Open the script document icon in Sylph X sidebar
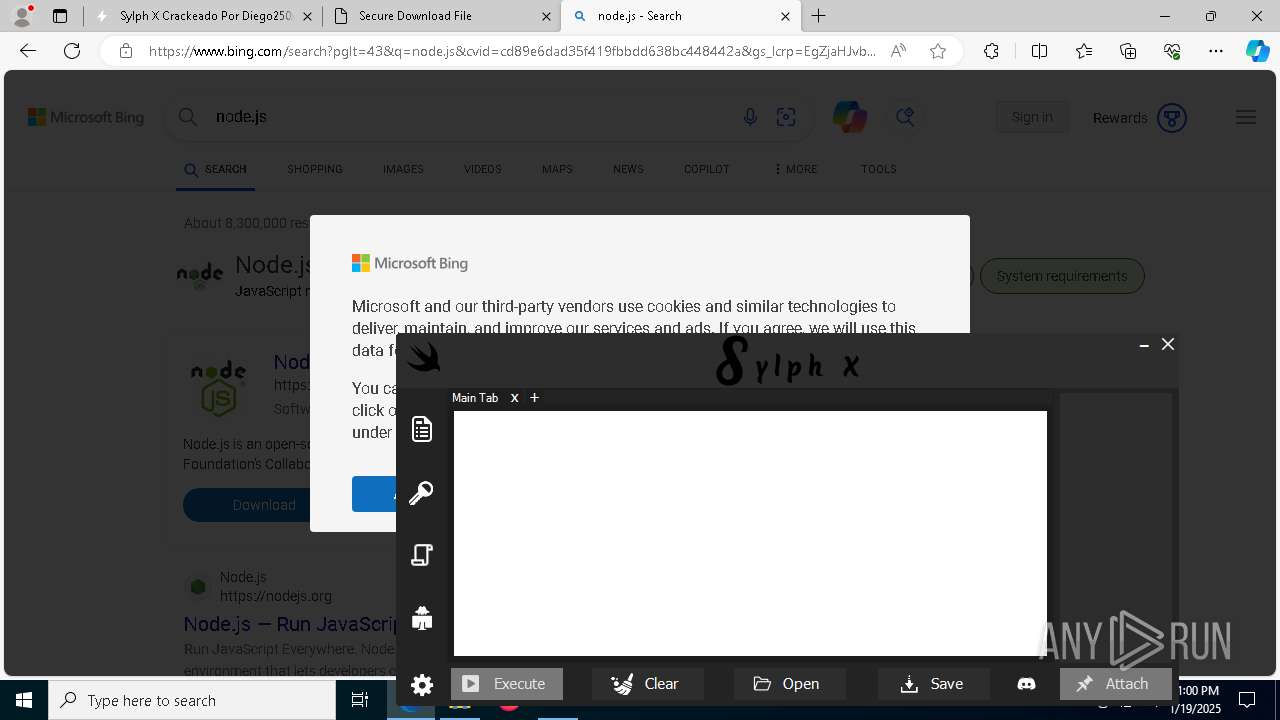Viewport: 1280px width, 720px height. tap(422, 429)
